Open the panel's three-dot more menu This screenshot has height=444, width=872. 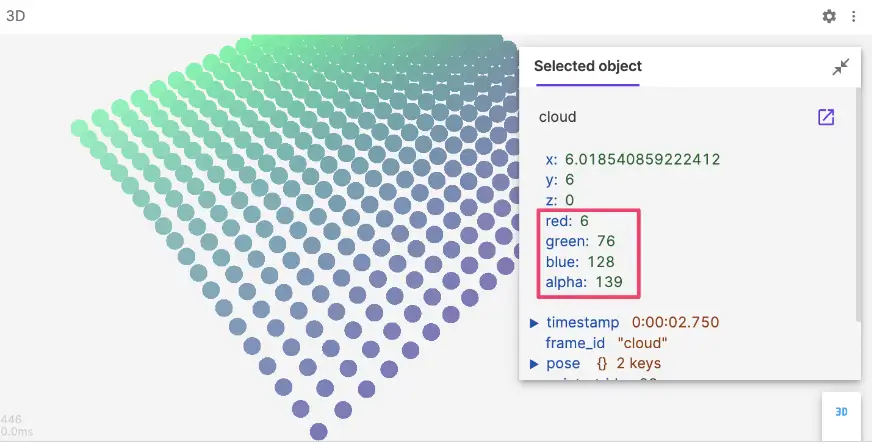[853, 16]
